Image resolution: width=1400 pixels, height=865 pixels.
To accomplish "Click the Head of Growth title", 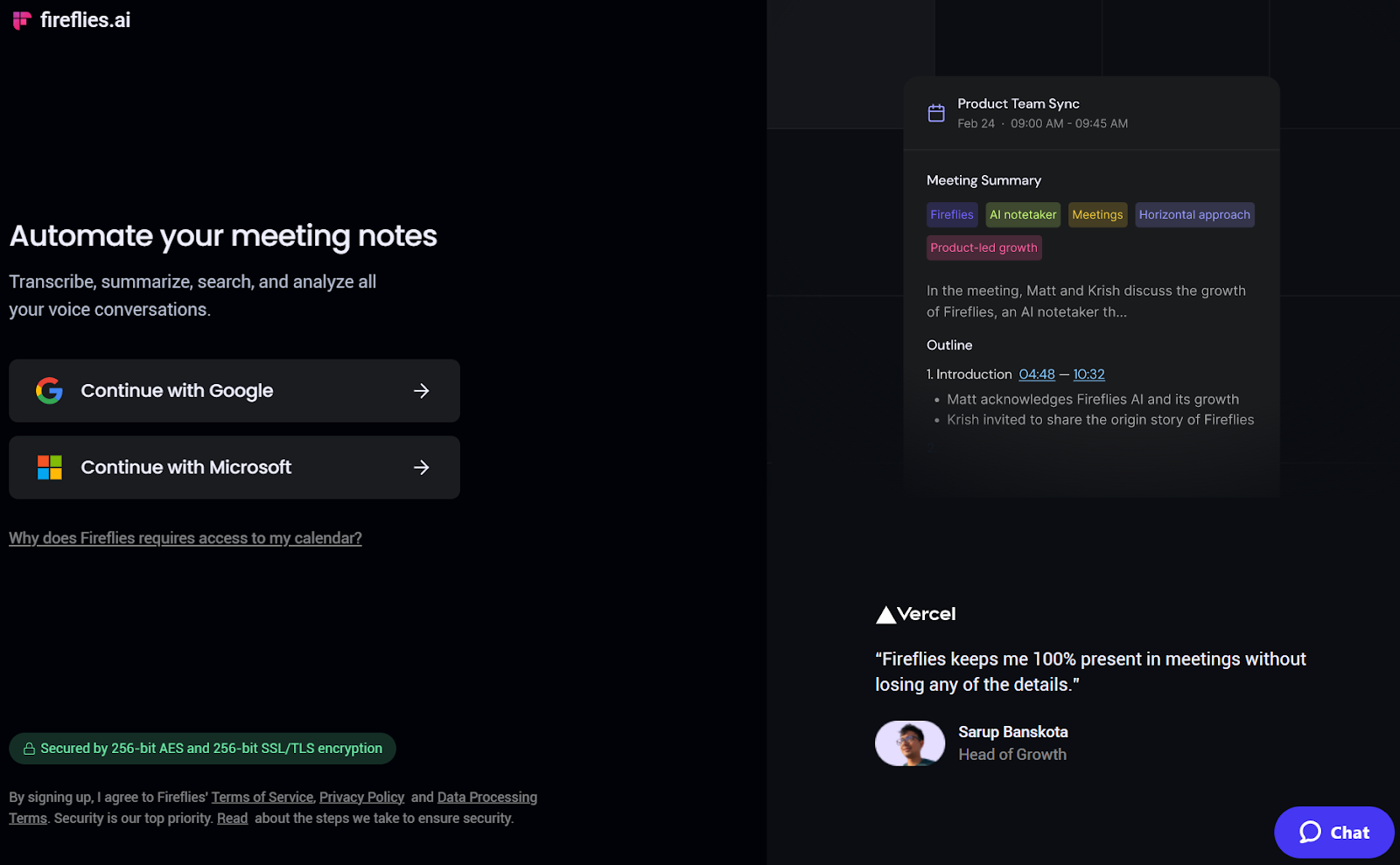I will click(1012, 755).
